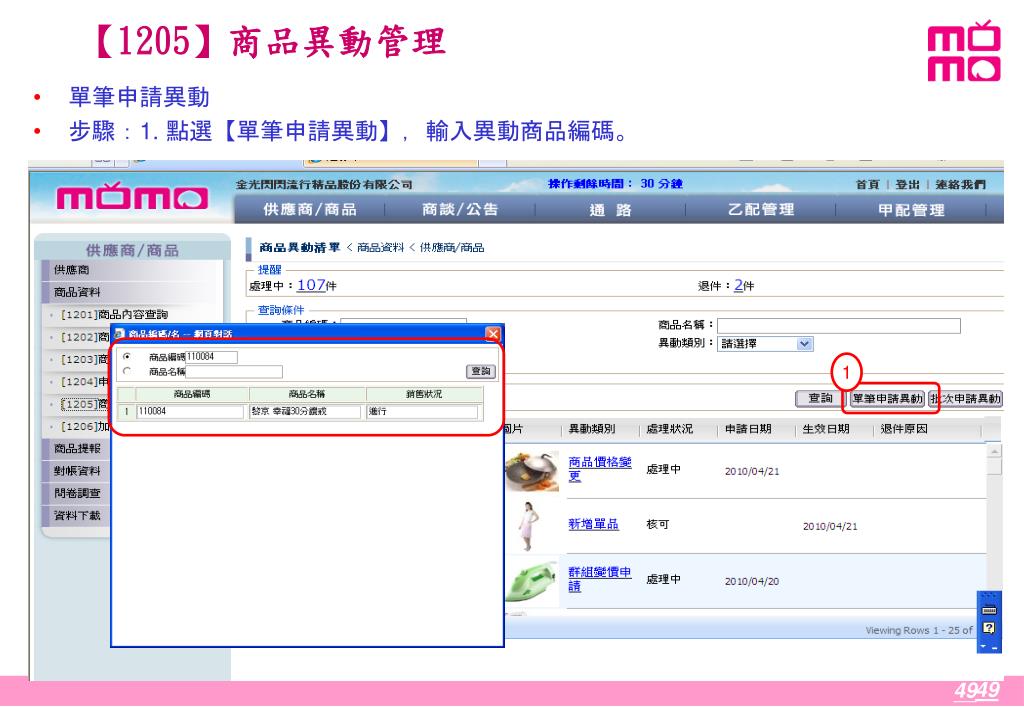This screenshot has width=1024, height=707.
Task: Open the 群組變價申請 link
Action: point(600,579)
